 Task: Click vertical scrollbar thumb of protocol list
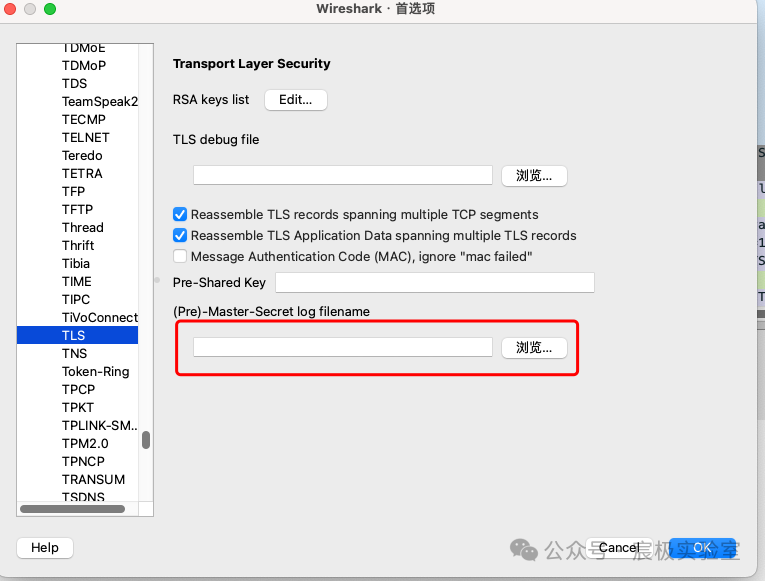point(146,440)
